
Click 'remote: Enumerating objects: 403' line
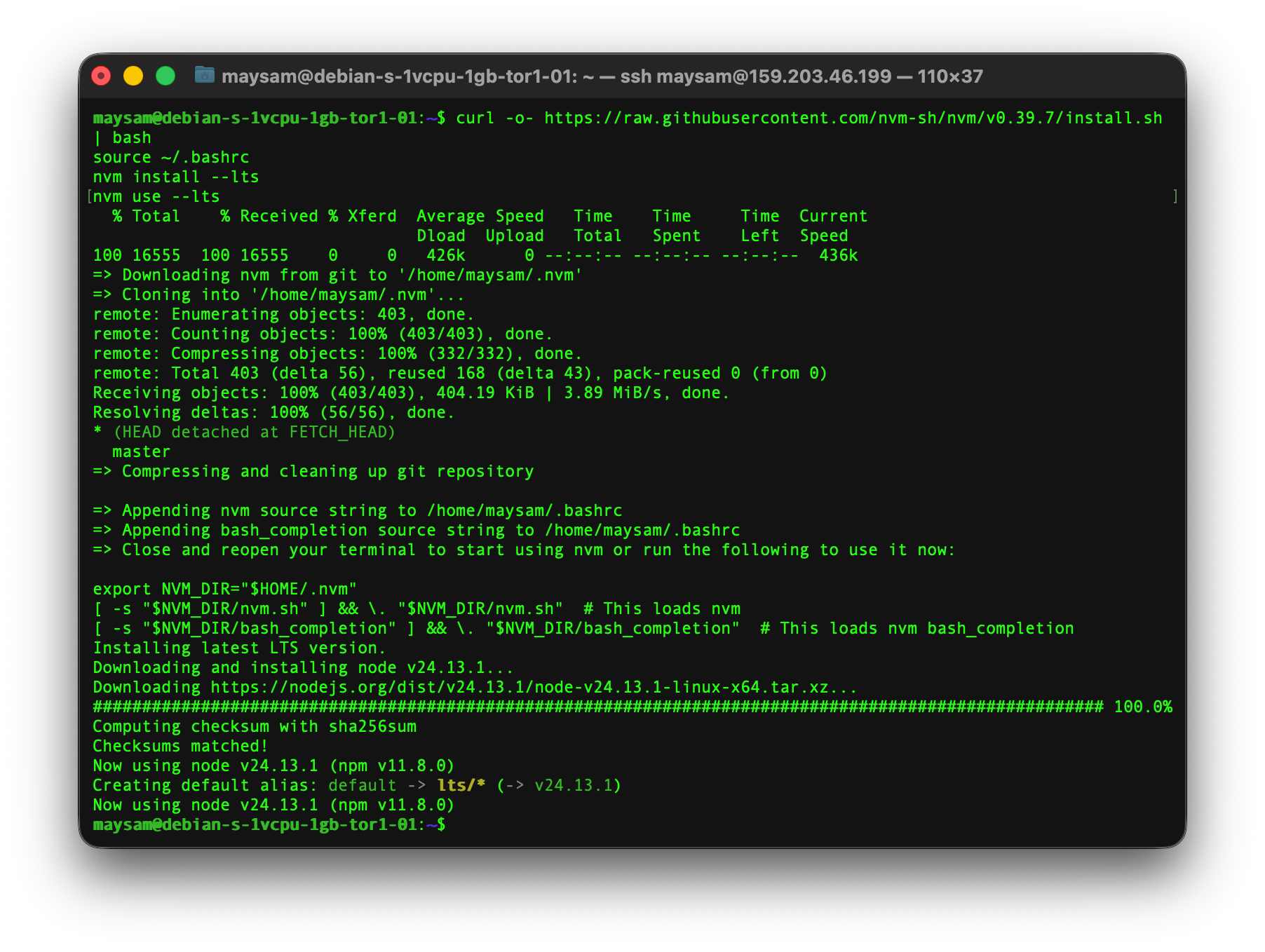[x=283, y=314]
